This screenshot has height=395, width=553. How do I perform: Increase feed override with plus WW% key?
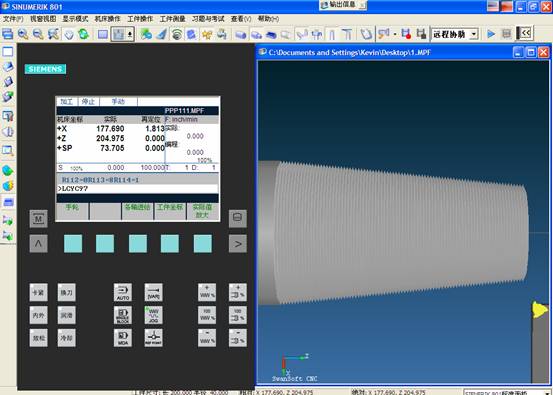[x=207, y=292]
